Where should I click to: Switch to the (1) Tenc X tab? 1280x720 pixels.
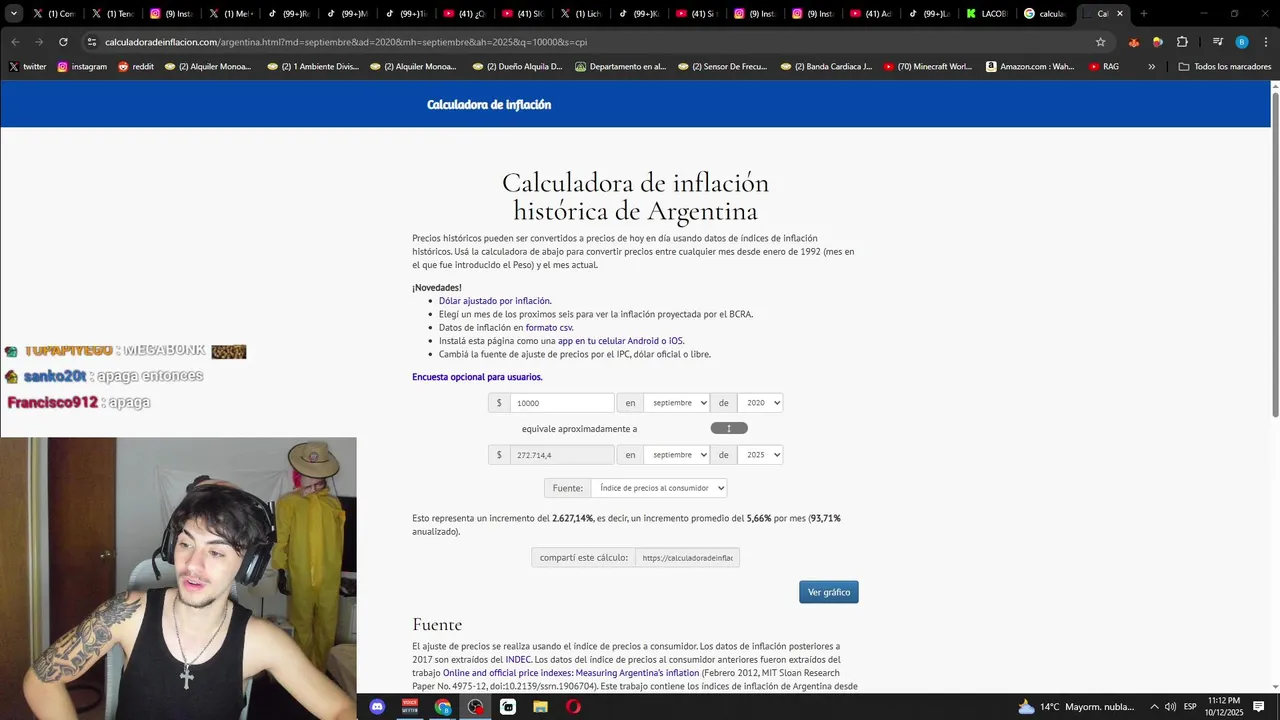(x=112, y=14)
